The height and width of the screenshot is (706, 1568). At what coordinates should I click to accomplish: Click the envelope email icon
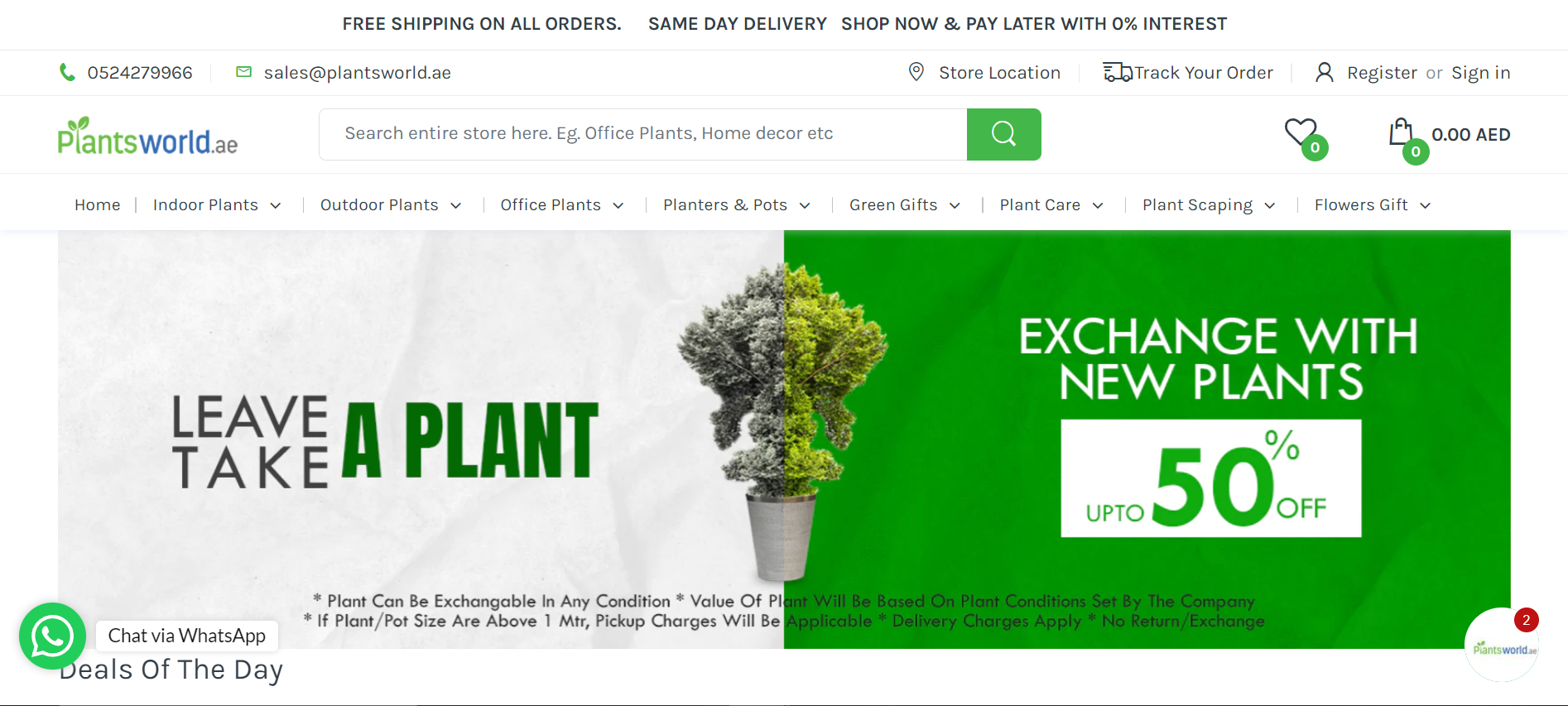click(243, 72)
